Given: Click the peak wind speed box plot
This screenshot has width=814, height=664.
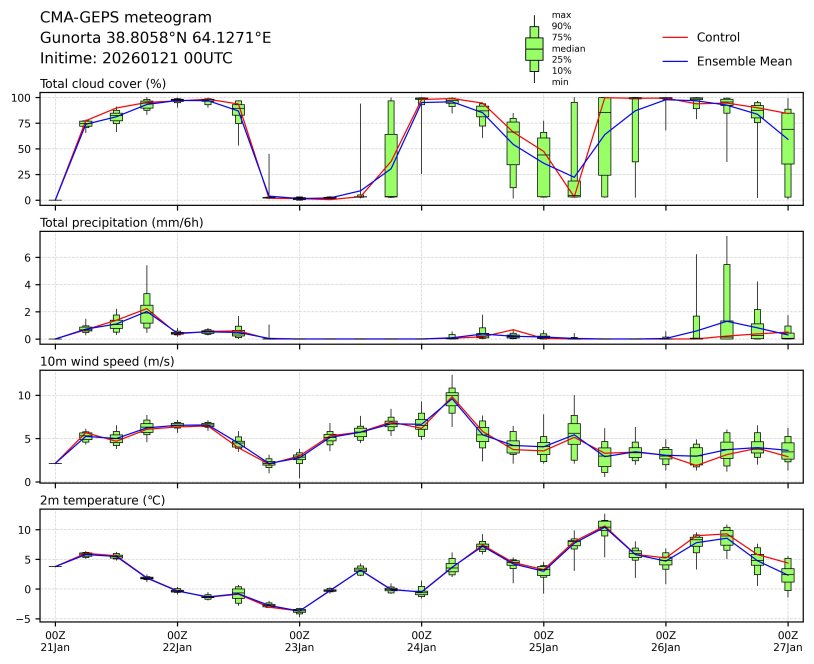Looking at the screenshot, I should pyautogui.click(x=451, y=400).
